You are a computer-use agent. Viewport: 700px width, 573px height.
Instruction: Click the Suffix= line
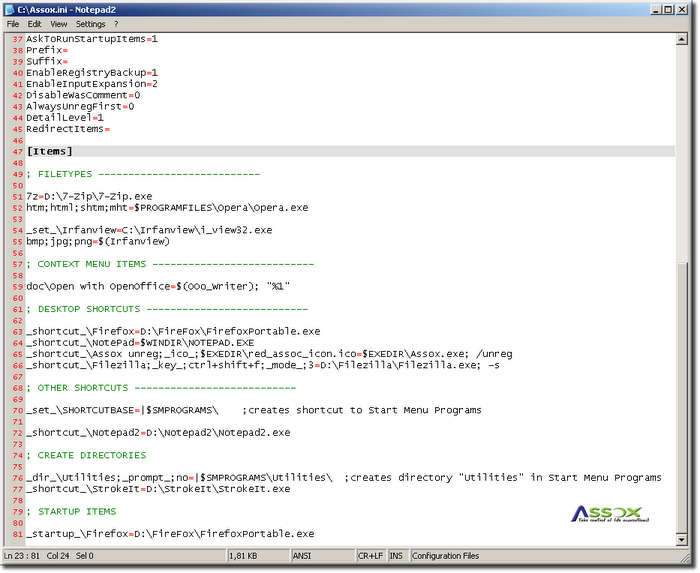pos(47,61)
